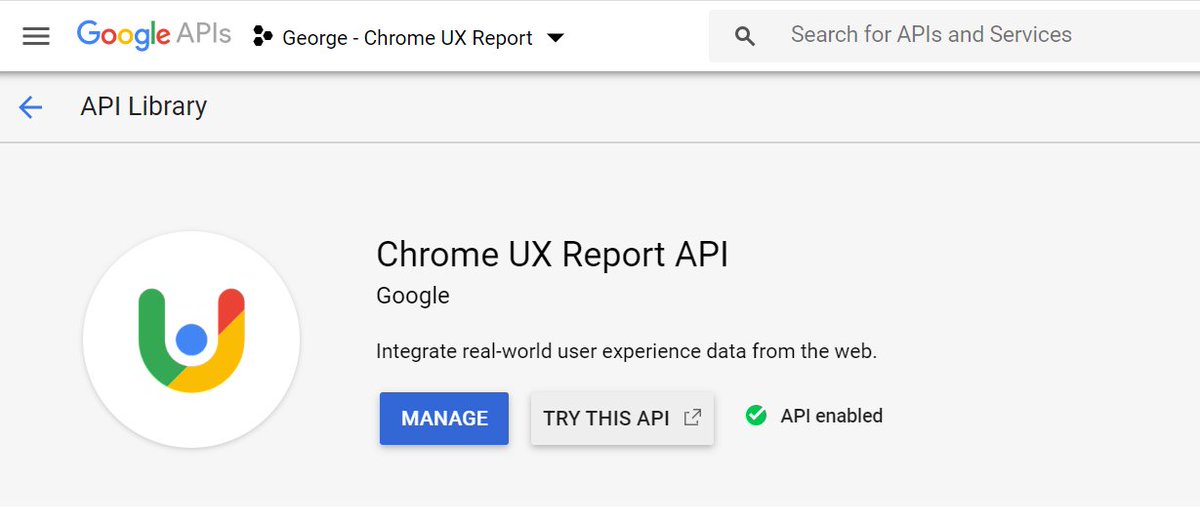This screenshot has width=1200, height=521.
Task: Focus the Search for APIs and Services field
Action: (x=954, y=36)
